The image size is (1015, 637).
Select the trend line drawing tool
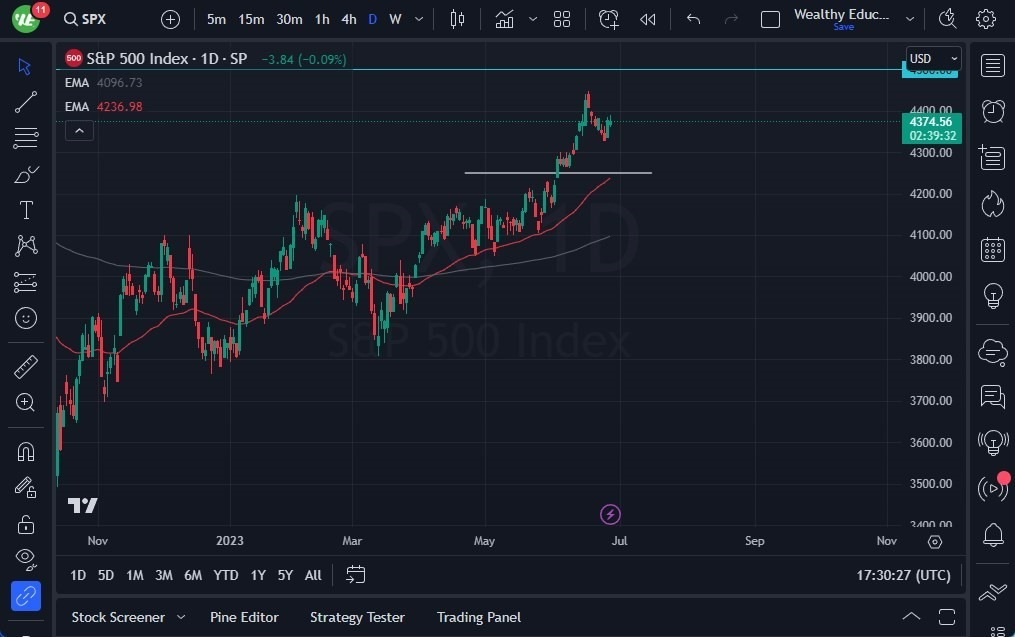pyautogui.click(x=26, y=101)
